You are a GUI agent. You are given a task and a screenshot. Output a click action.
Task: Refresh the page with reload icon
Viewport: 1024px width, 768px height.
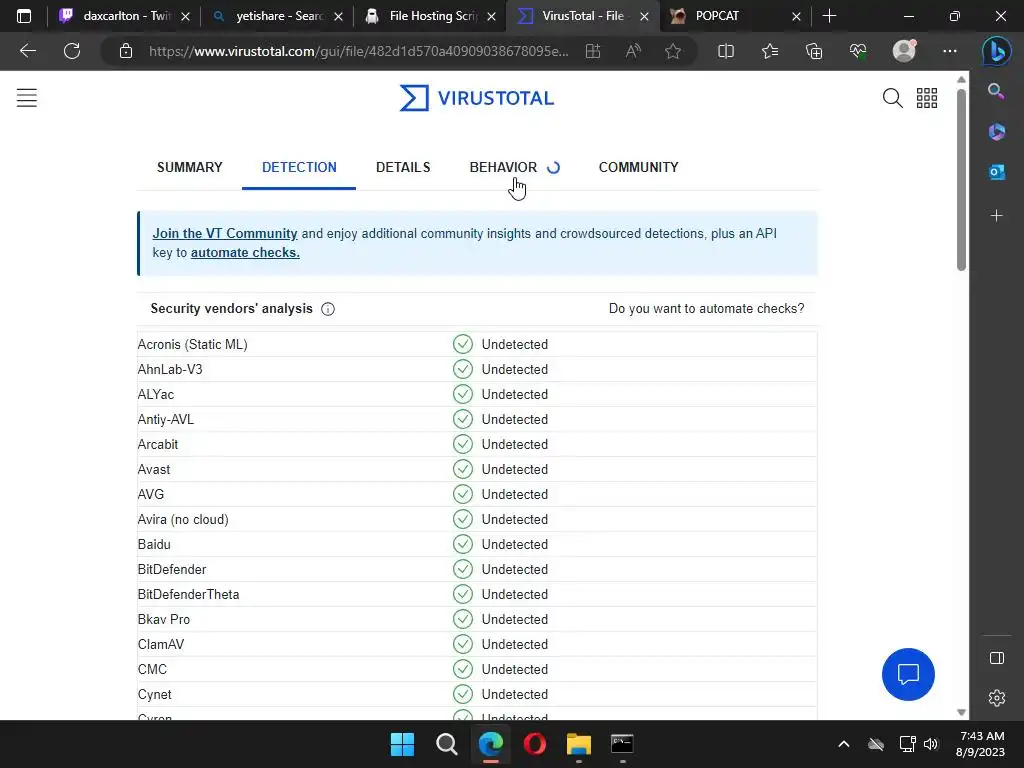click(x=72, y=51)
